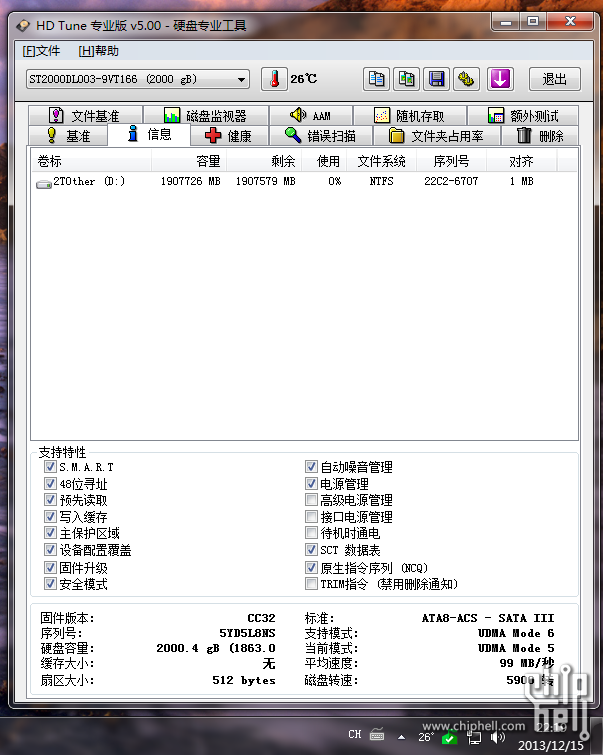Click the 512 bytes sector size value
The width and height of the screenshot is (603, 755).
coord(244,680)
